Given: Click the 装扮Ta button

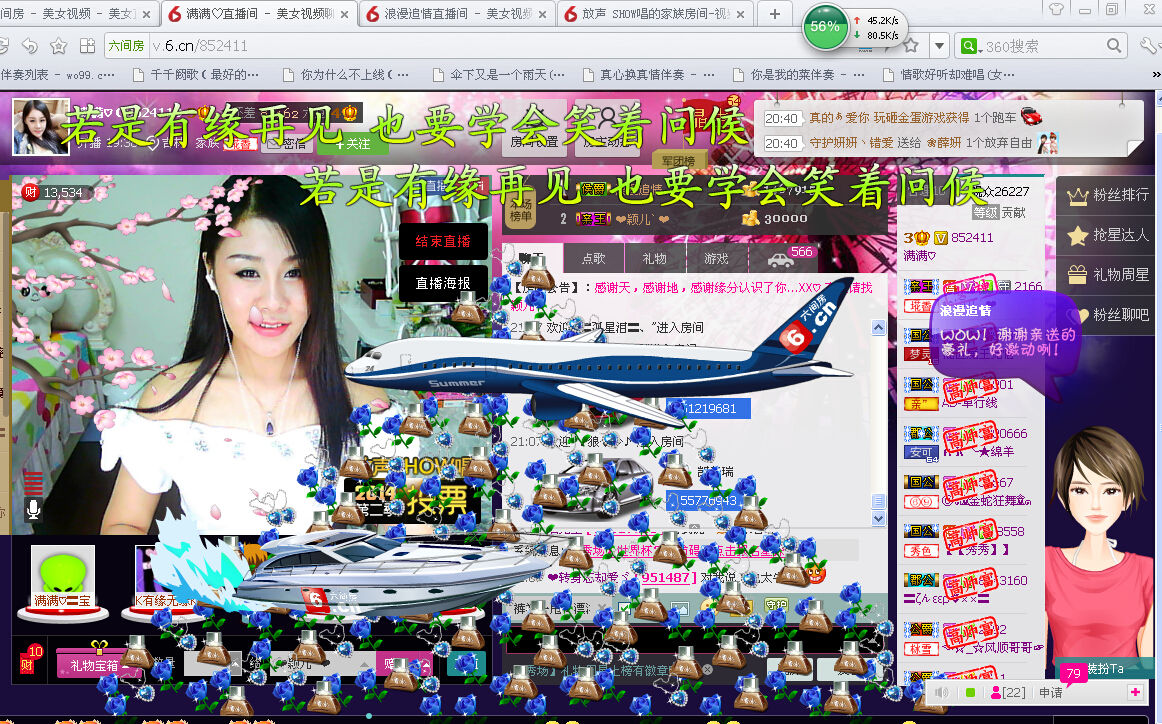Looking at the screenshot, I should coord(1105,668).
